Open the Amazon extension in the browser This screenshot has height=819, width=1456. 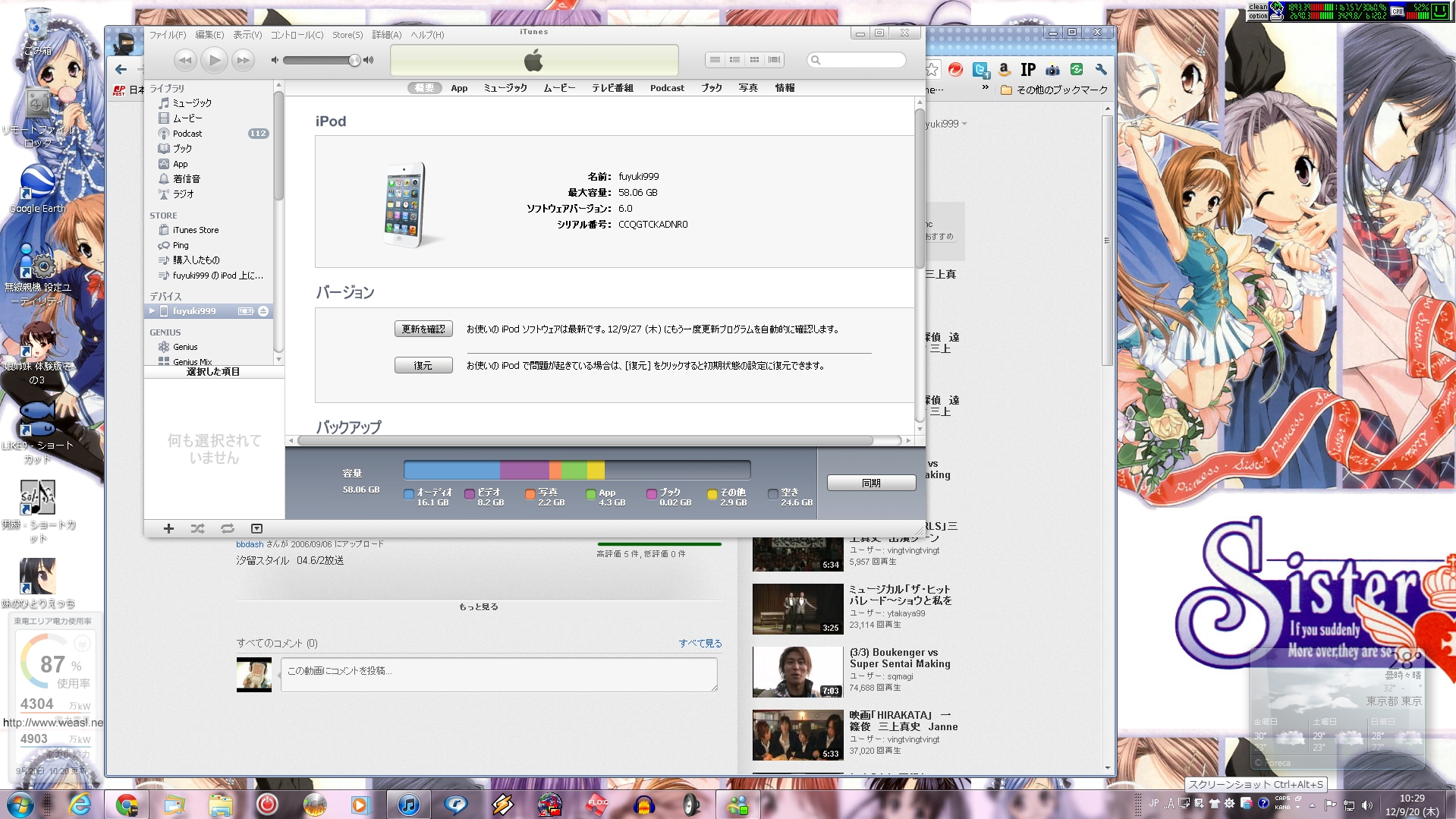point(1004,70)
